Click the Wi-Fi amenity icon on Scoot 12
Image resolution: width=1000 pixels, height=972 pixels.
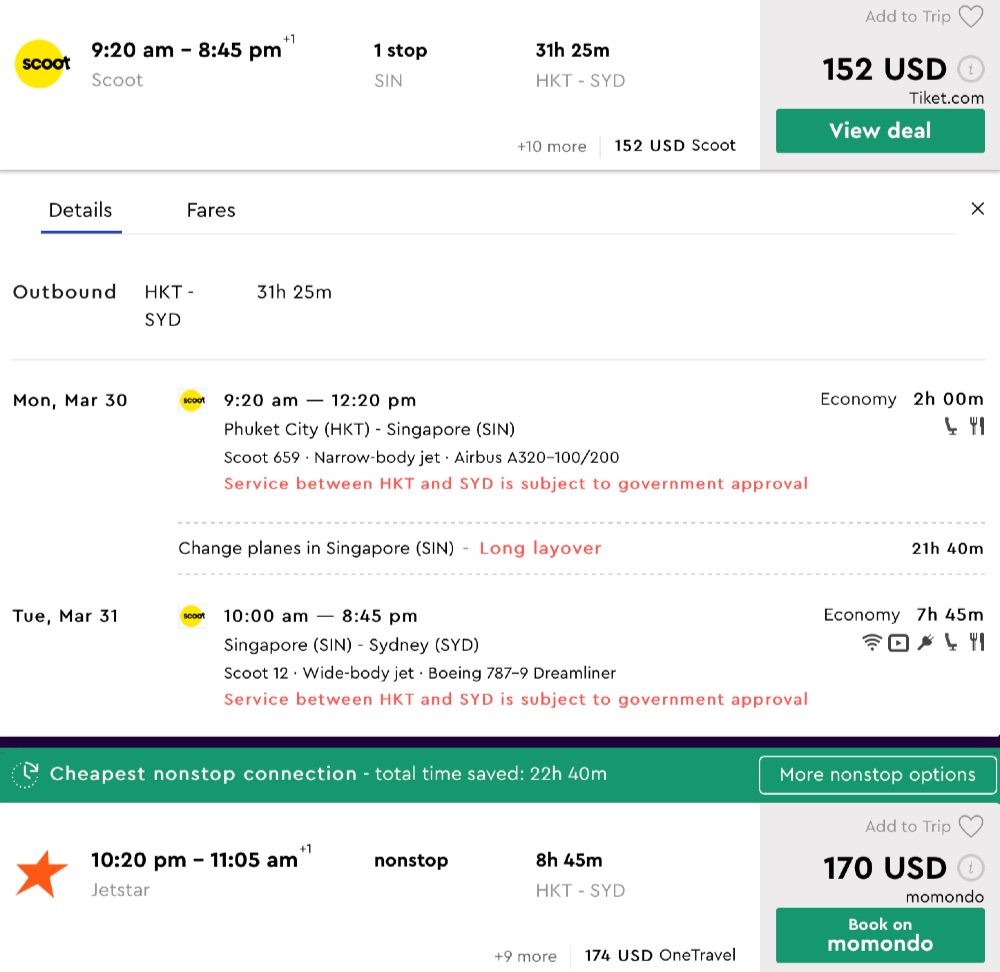[872, 643]
